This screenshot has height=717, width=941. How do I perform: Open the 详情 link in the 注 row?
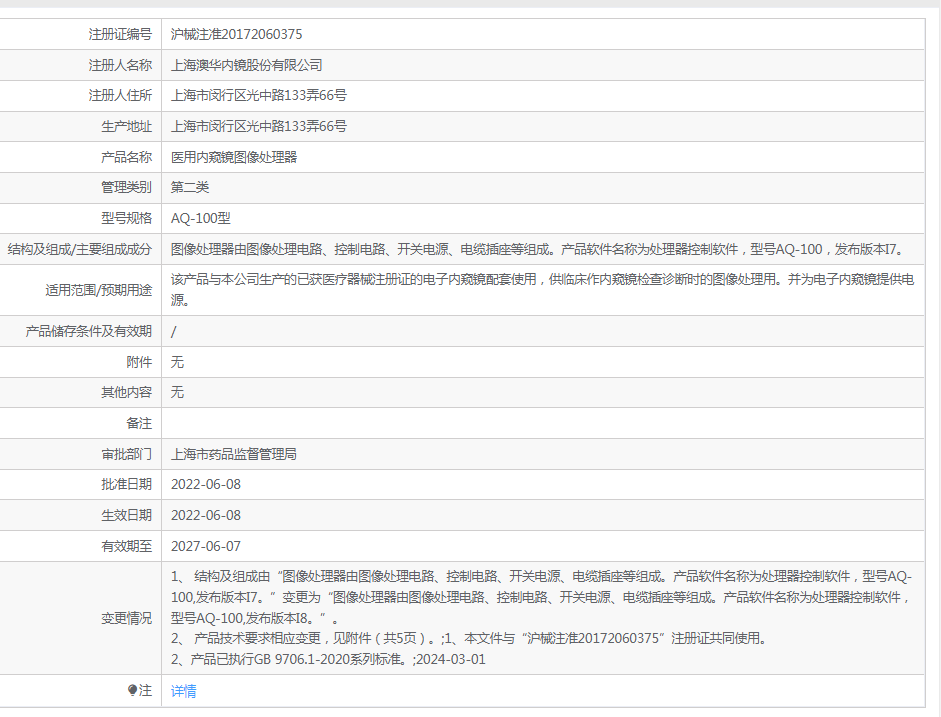click(183, 691)
